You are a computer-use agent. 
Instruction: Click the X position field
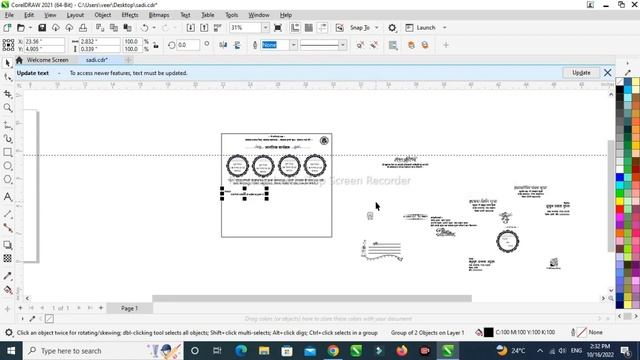(44, 42)
